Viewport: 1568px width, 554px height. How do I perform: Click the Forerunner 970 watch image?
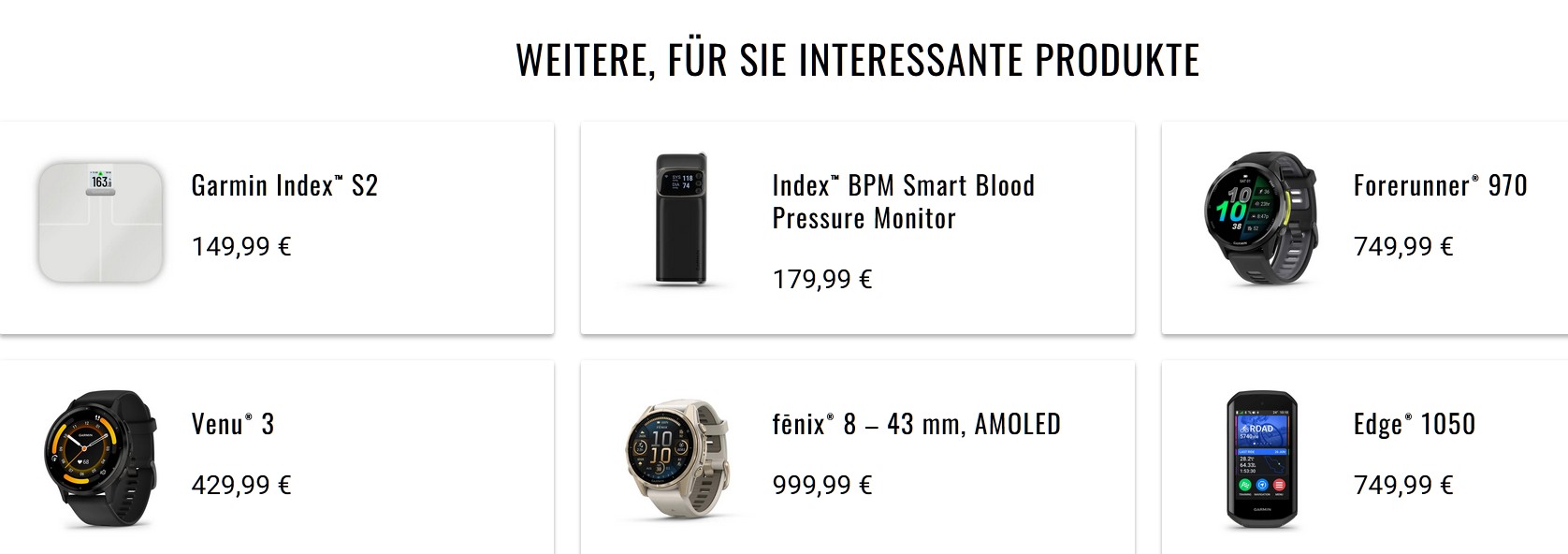[1261, 218]
